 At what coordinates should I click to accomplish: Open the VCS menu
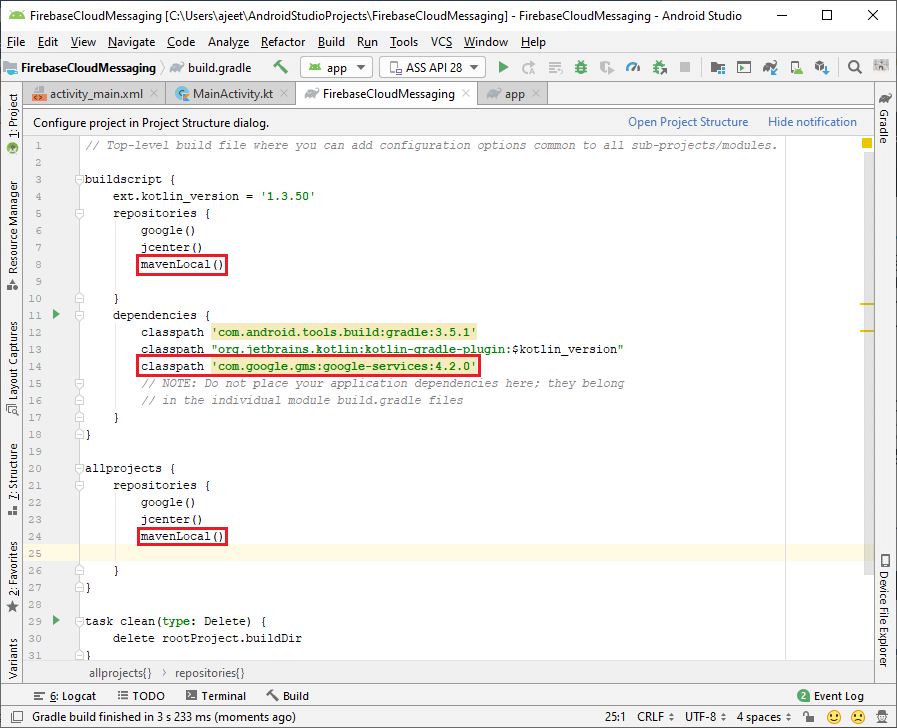441,42
